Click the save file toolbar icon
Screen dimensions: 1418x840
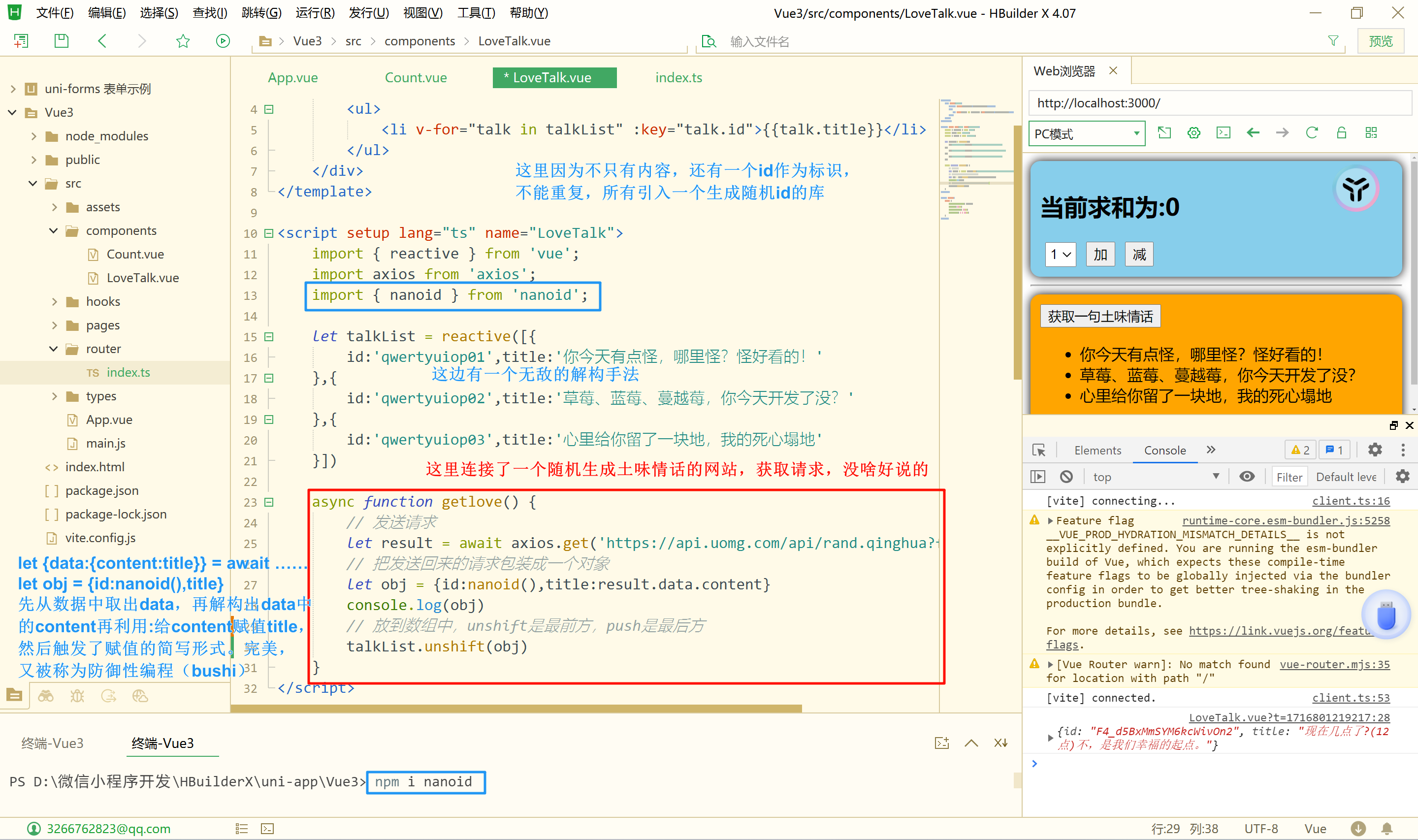tap(61, 41)
